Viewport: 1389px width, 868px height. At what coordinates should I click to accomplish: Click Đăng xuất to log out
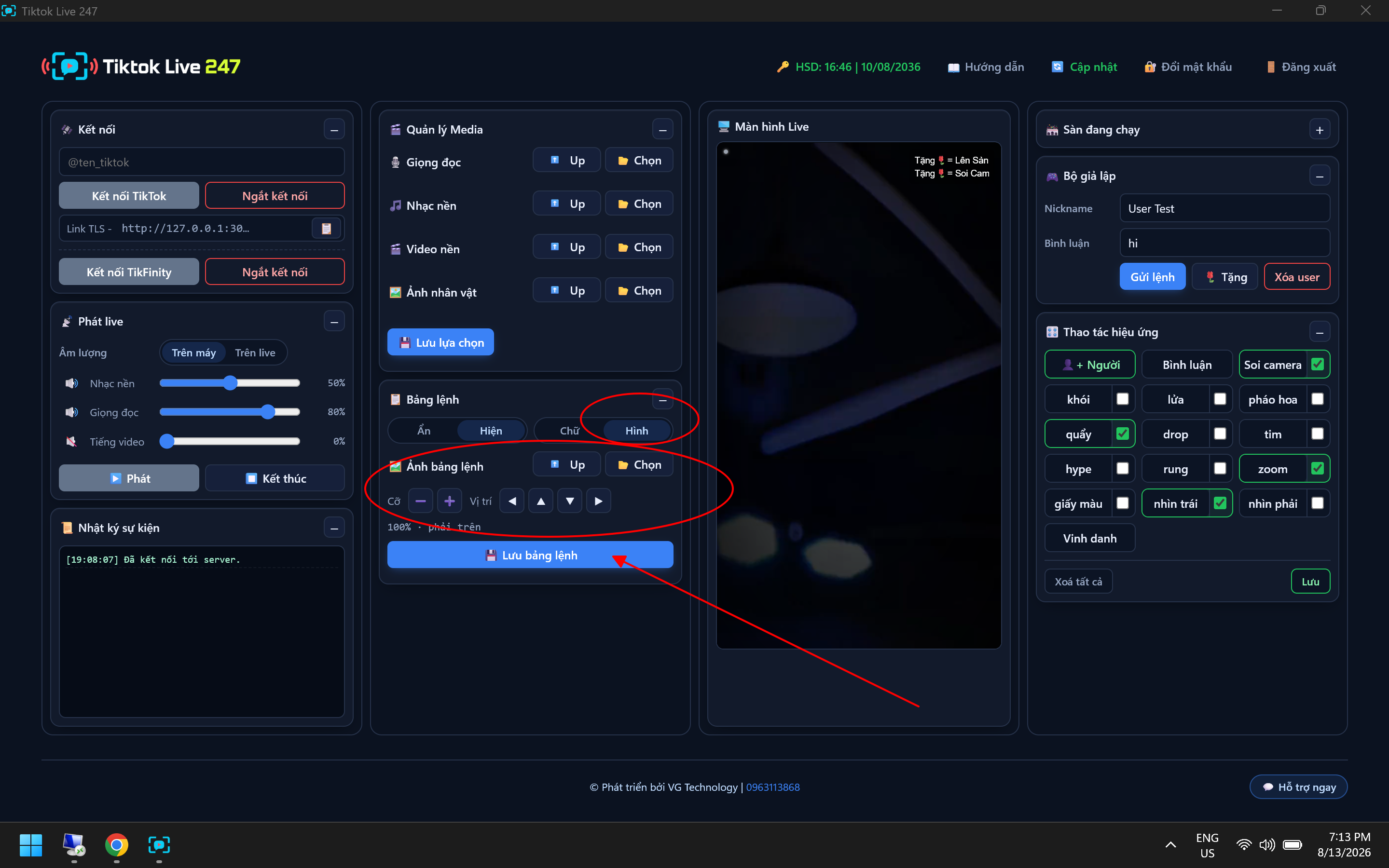pyautogui.click(x=1301, y=67)
